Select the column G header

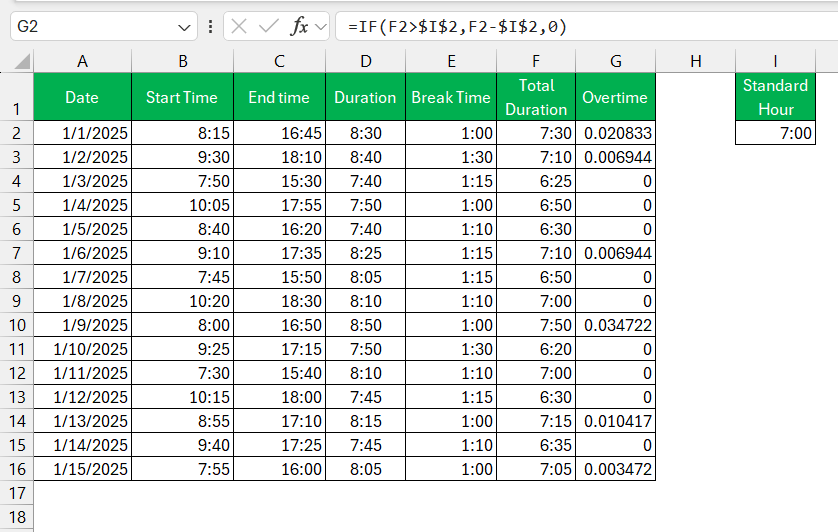coord(616,61)
